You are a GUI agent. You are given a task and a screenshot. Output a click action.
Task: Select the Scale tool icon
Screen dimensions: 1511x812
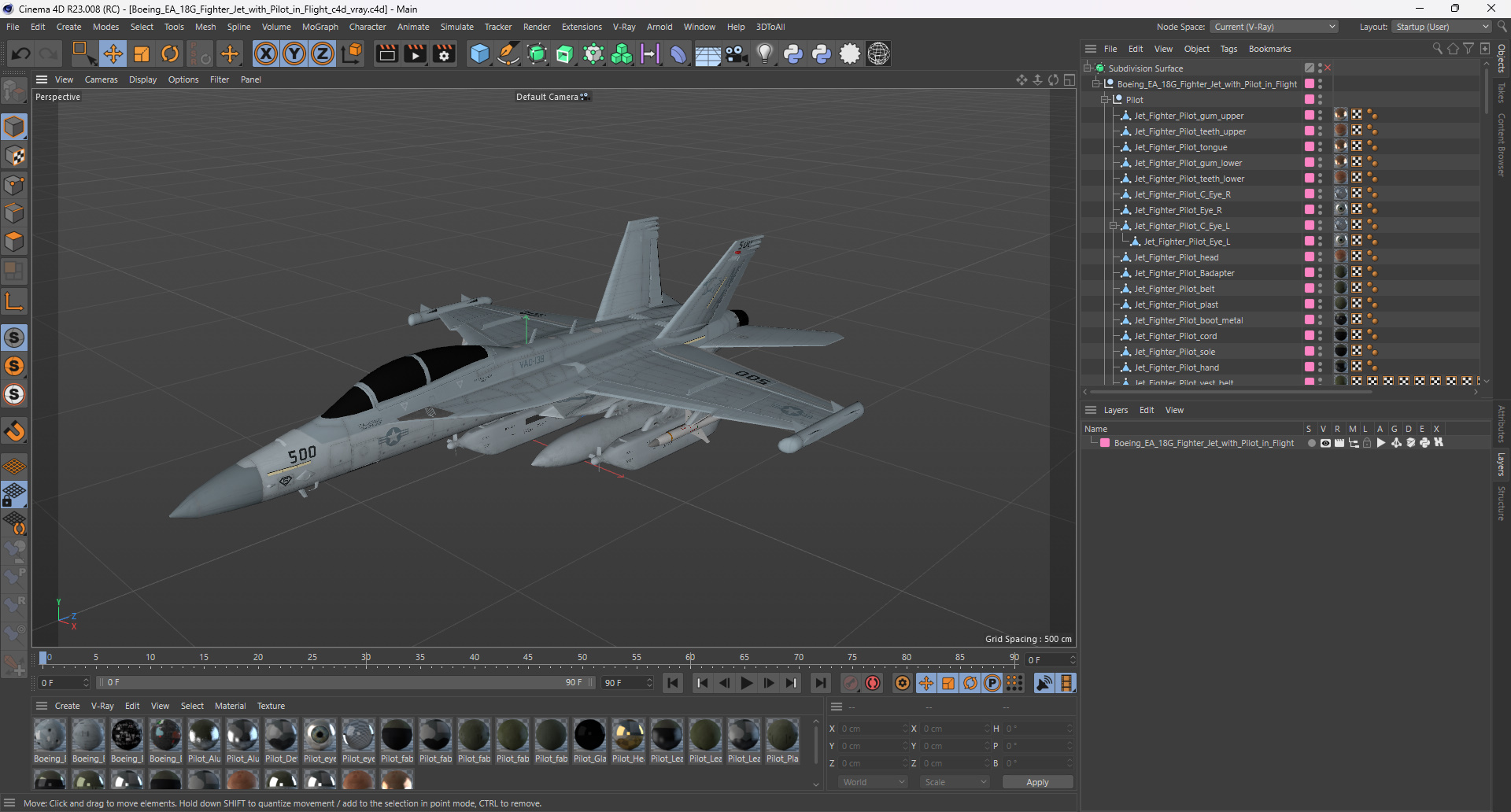[142, 54]
